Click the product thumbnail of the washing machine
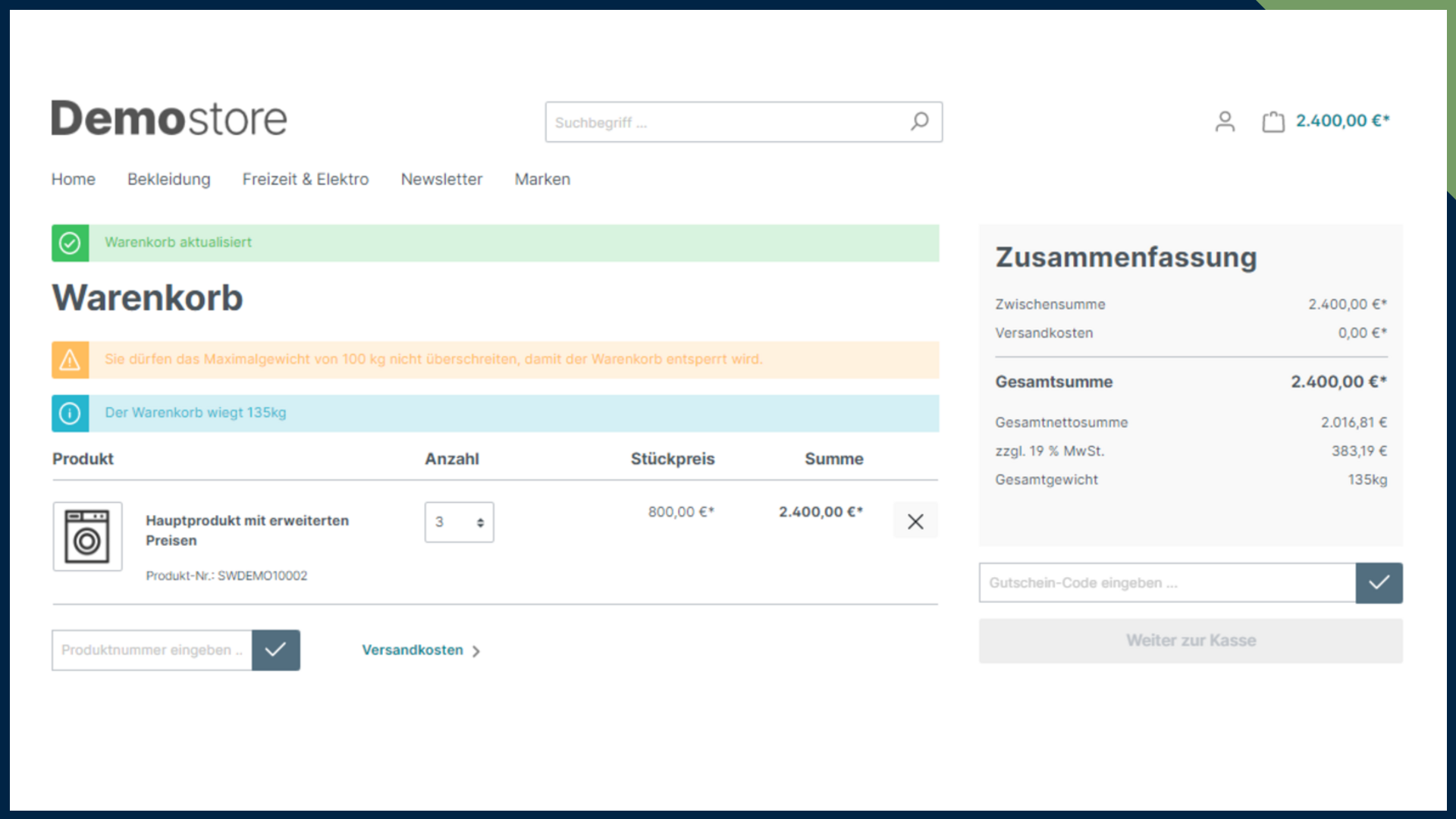The height and width of the screenshot is (819, 1456). pyautogui.click(x=87, y=536)
